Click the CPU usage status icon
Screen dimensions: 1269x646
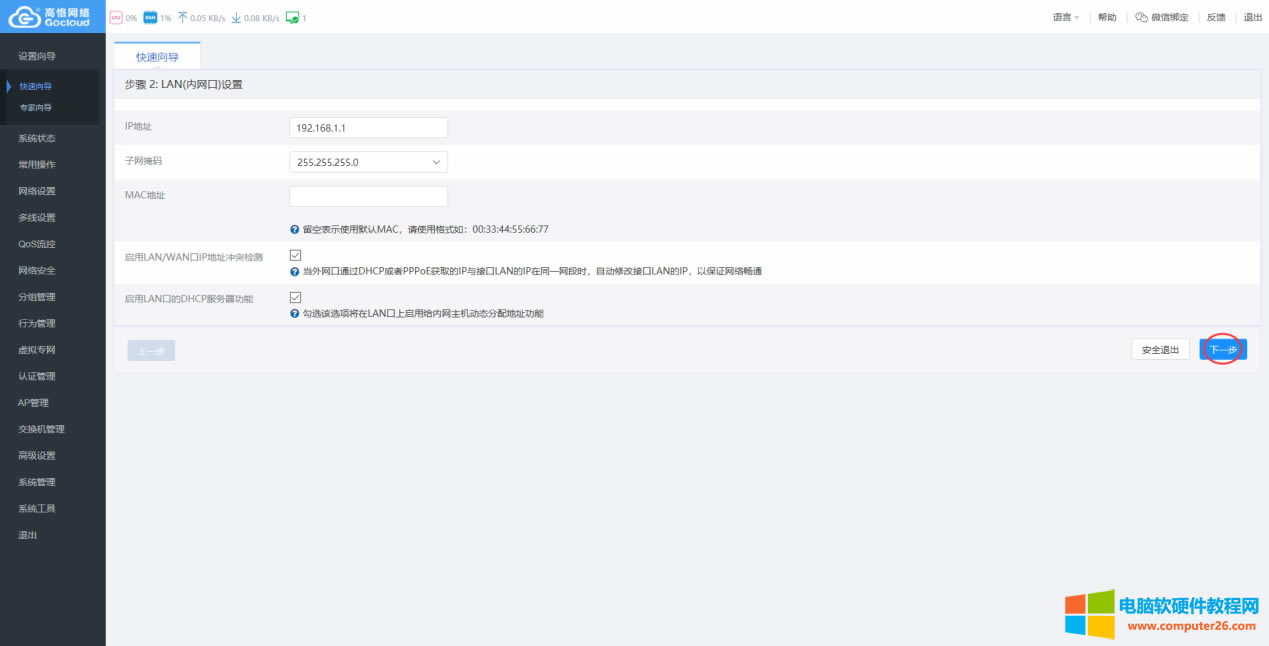click(115, 17)
